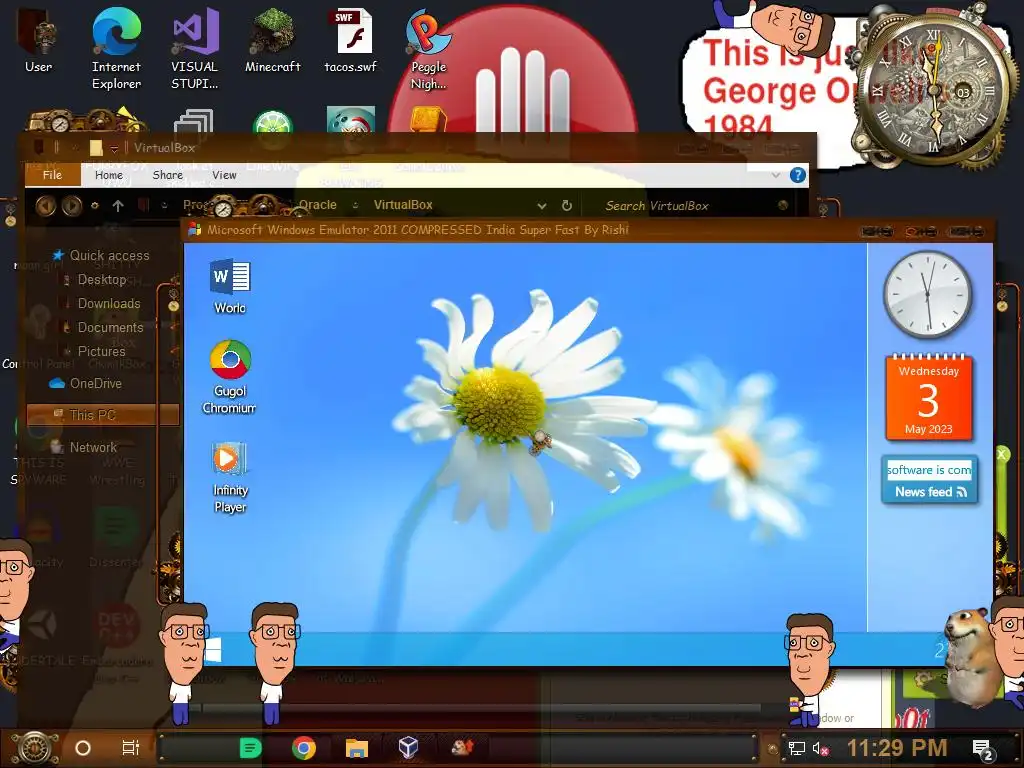Go up one folder level
1024x768 pixels.
pos(118,206)
